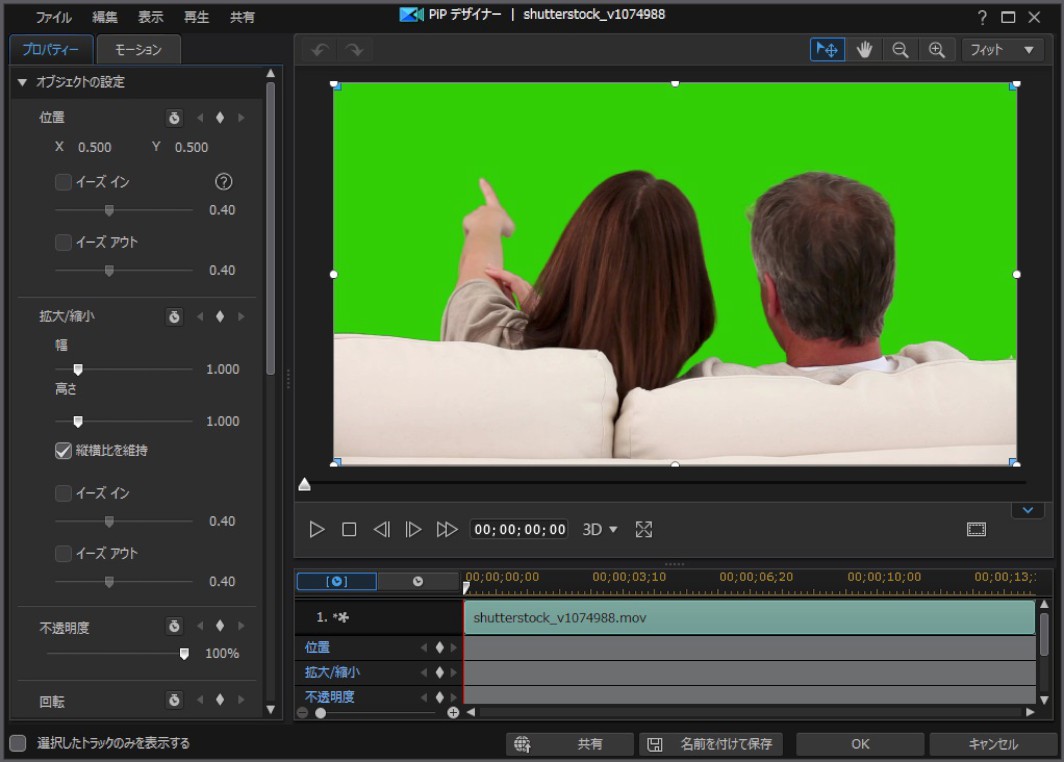Select the hand pan tool
This screenshot has width=1064, height=762.
[x=864, y=50]
